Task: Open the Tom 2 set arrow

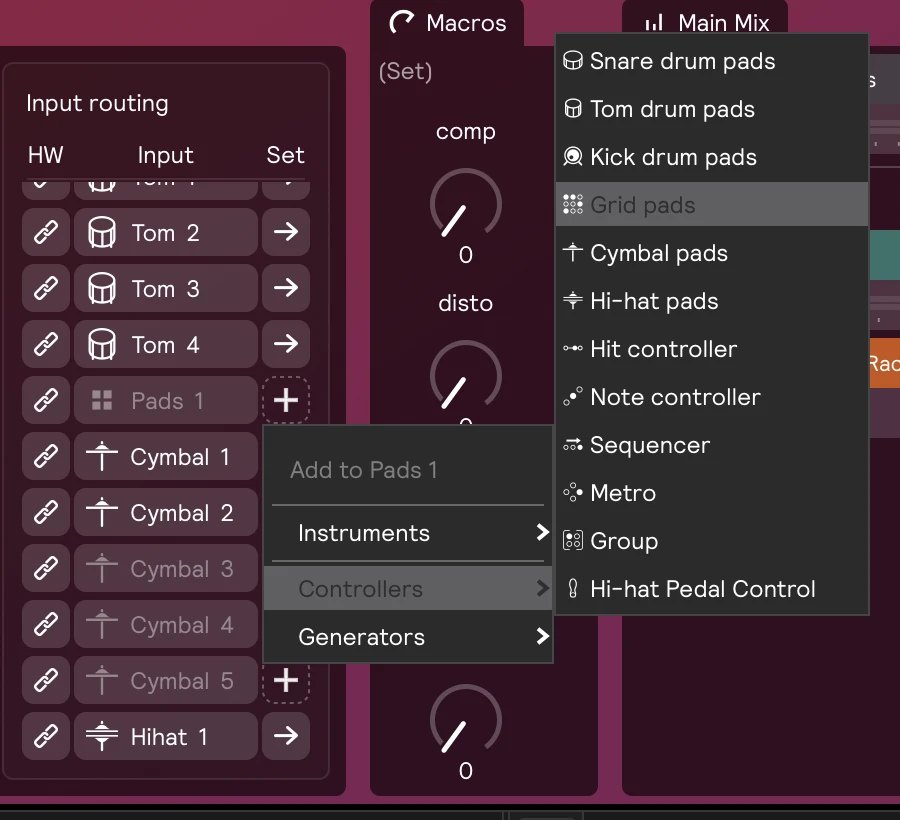Action: [286, 232]
